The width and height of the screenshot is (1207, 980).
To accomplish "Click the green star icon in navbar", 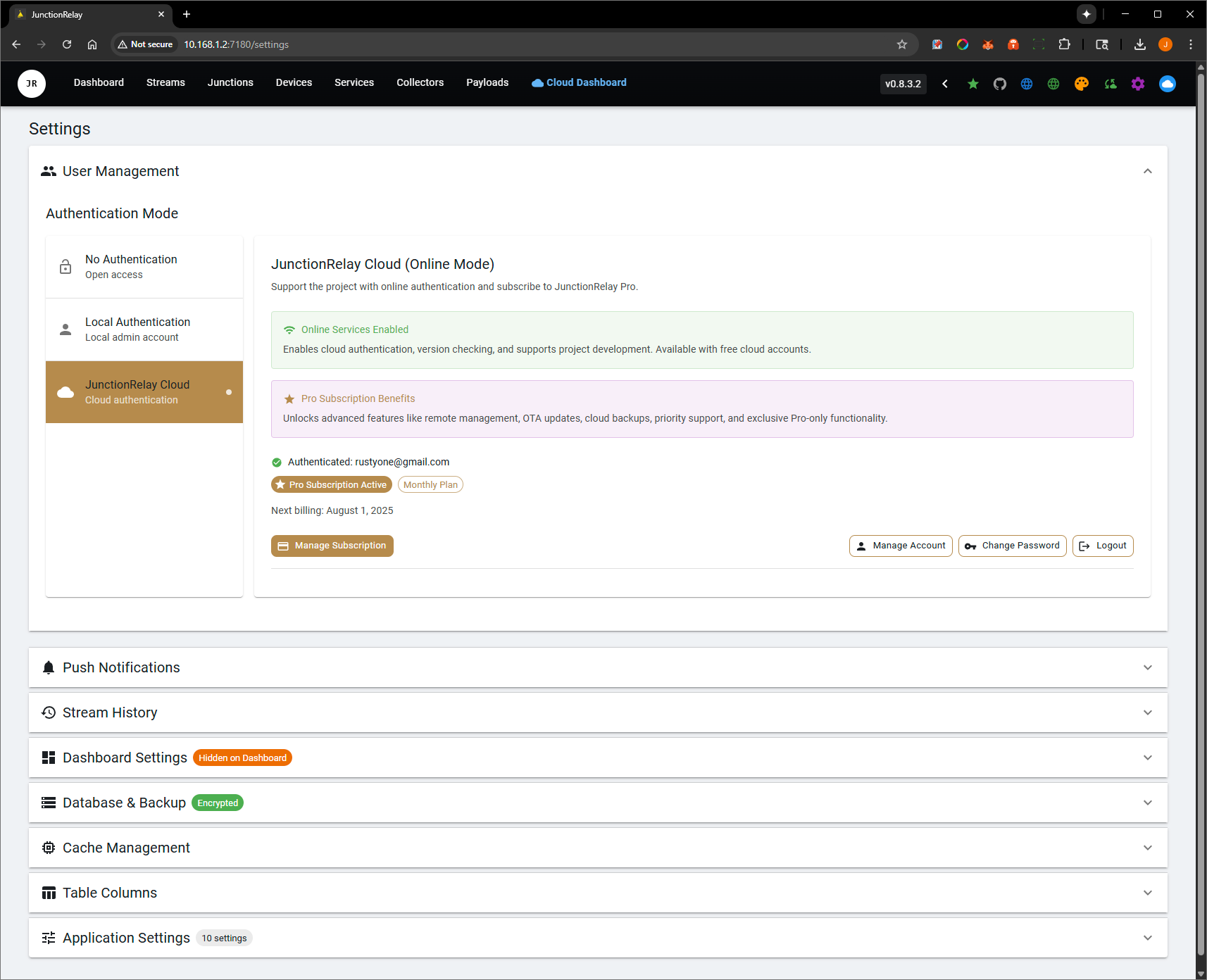I will 973,84.
